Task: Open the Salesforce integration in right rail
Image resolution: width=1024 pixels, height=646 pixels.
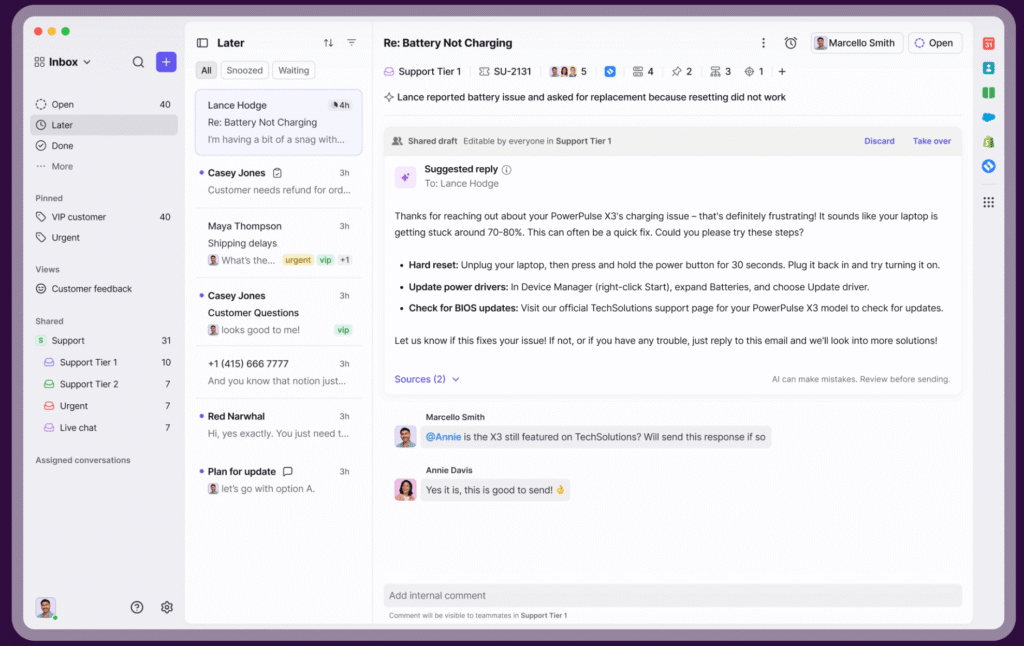Action: pyautogui.click(x=988, y=117)
